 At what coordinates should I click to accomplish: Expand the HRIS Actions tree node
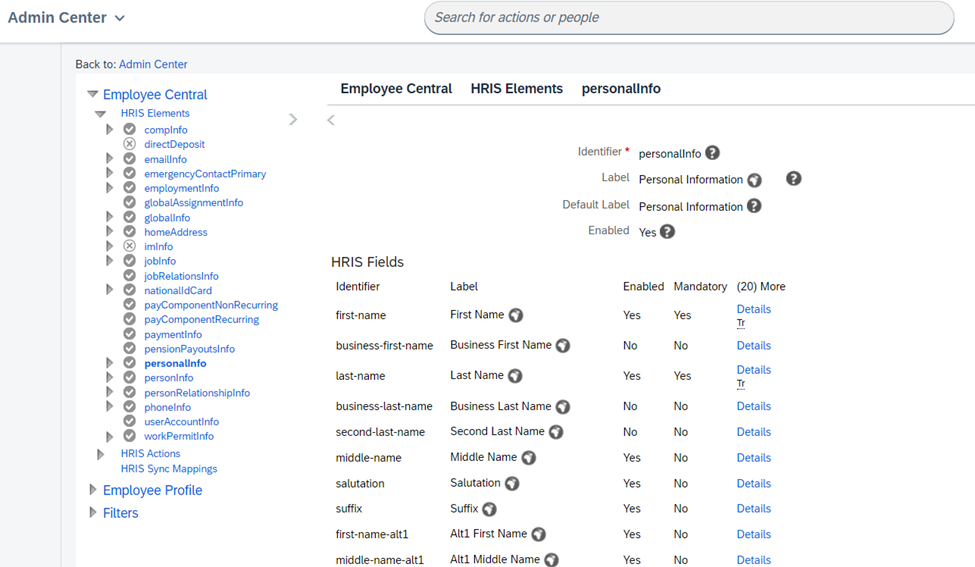pyautogui.click(x=100, y=454)
